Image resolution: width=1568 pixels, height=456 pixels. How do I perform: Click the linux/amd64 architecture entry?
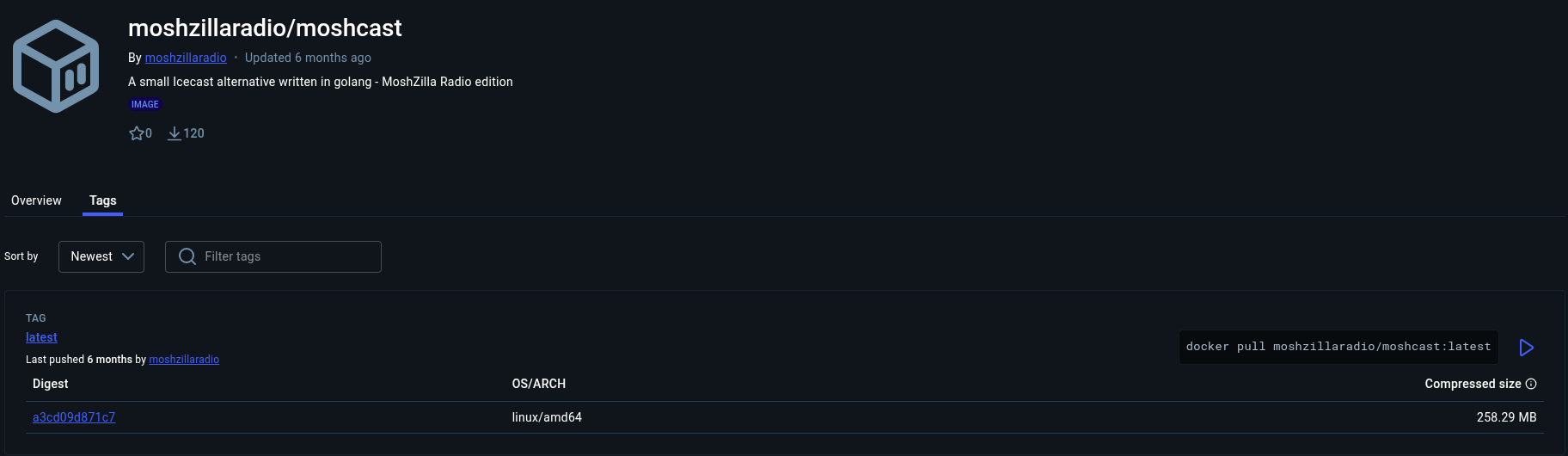pos(547,417)
